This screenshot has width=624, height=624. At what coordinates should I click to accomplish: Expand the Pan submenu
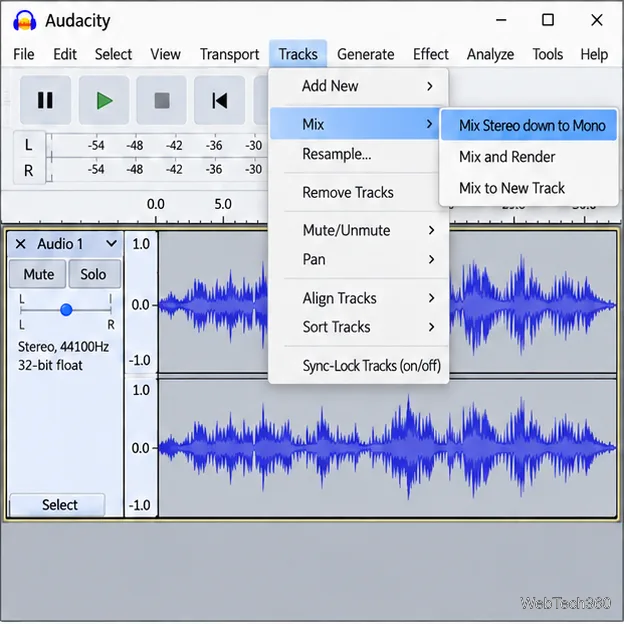coord(359,259)
